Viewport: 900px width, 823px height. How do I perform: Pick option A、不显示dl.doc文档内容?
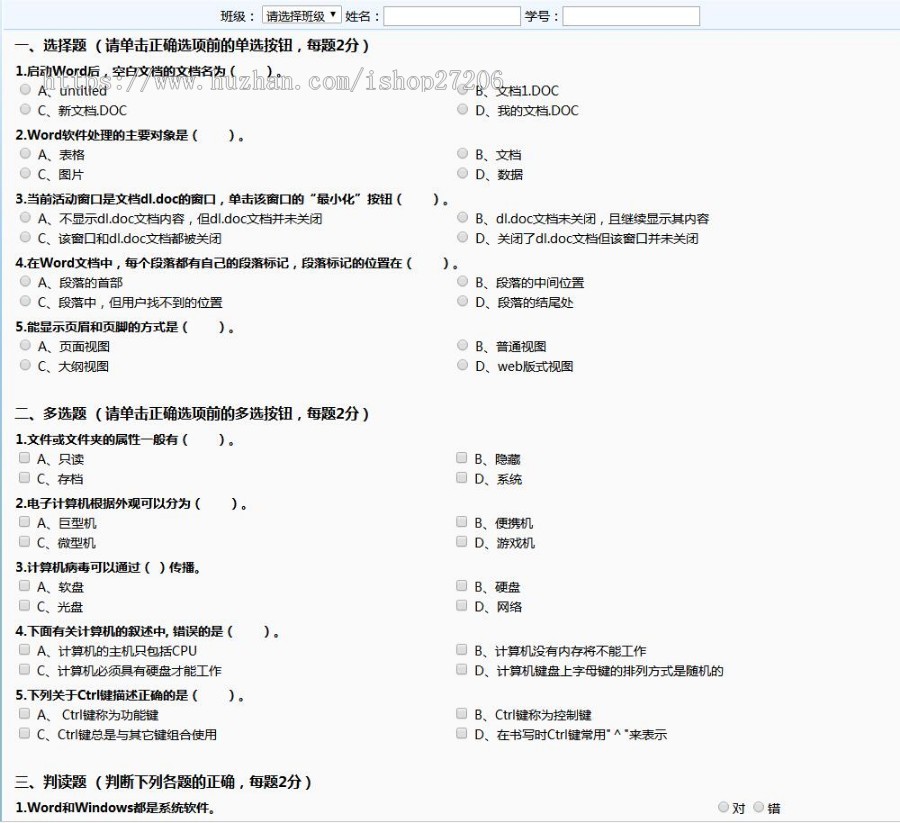pyautogui.click(x=25, y=218)
